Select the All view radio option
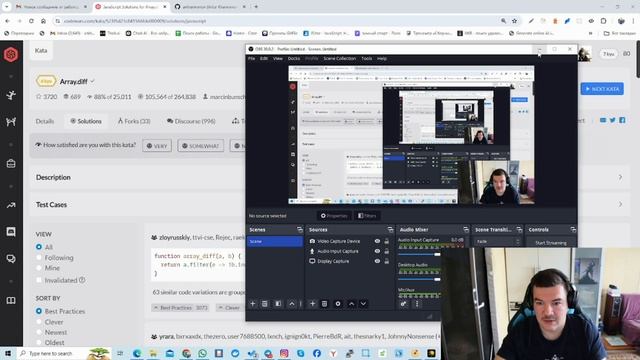 [39, 247]
